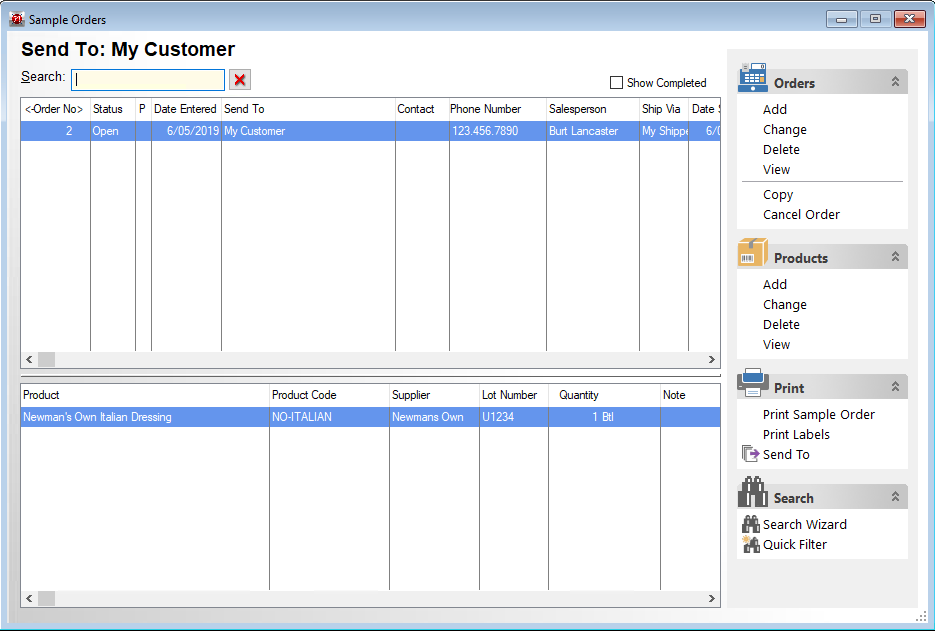Click Add under Orders
This screenshot has width=935, height=631.
point(775,110)
